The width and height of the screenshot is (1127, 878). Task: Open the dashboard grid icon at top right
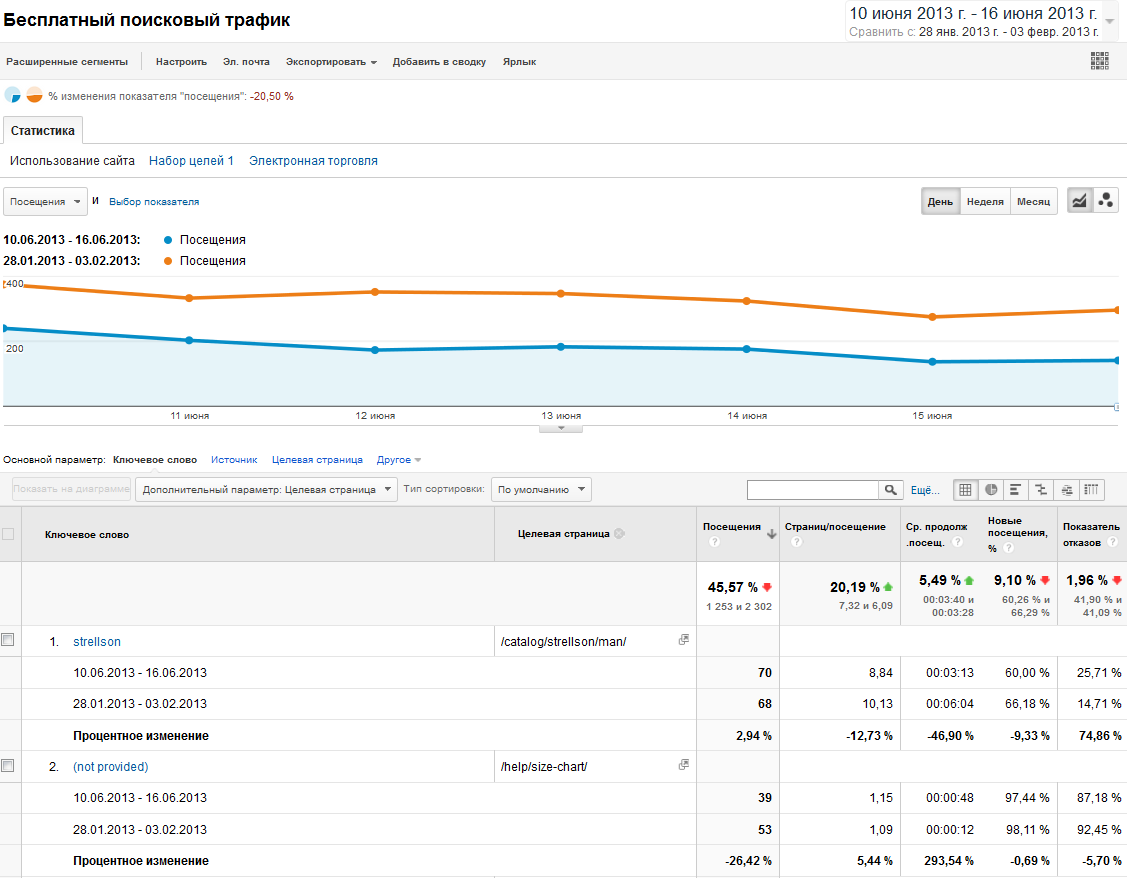[1099, 60]
